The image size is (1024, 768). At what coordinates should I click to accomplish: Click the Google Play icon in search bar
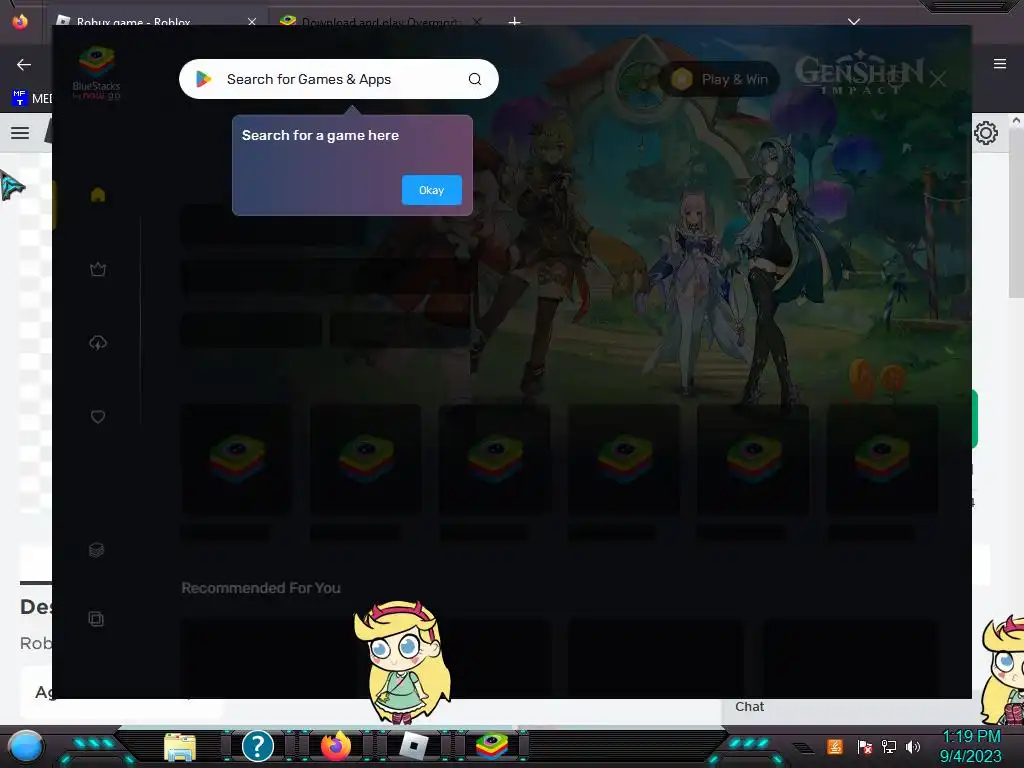tap(204, 79)
